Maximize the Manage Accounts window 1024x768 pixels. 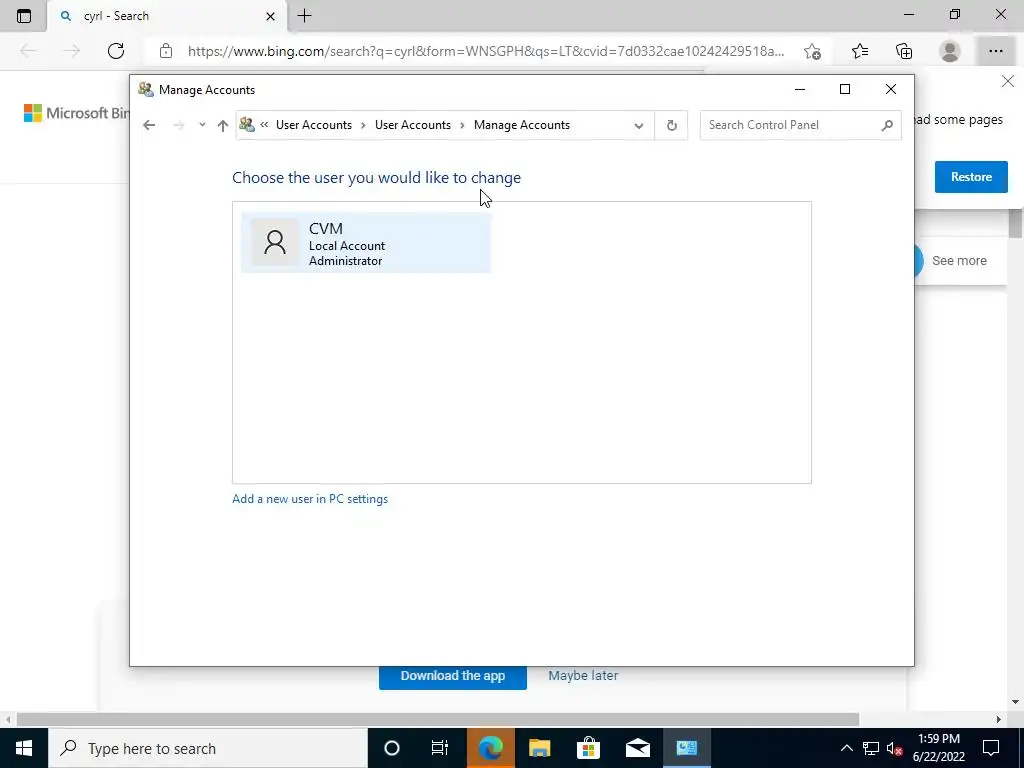coord(845,89)
